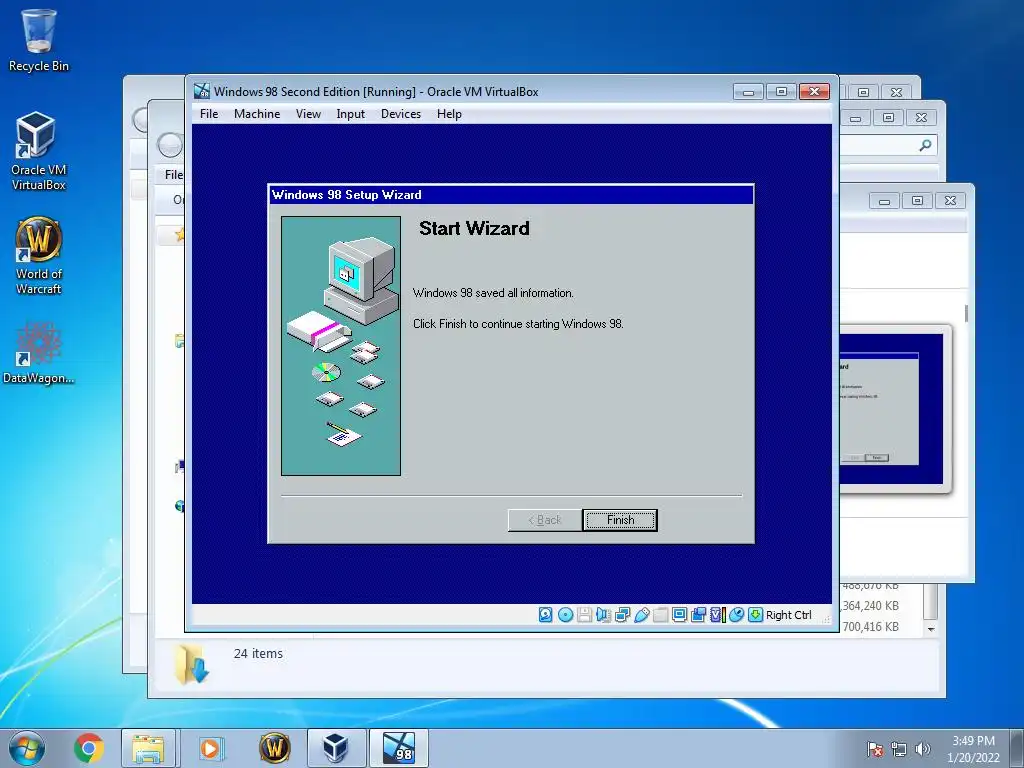Image resolution: width=1024 pixels, height=768 pixels.
Task: Click the green arrow host key capture icon
Action: click(x=755, y=615)
